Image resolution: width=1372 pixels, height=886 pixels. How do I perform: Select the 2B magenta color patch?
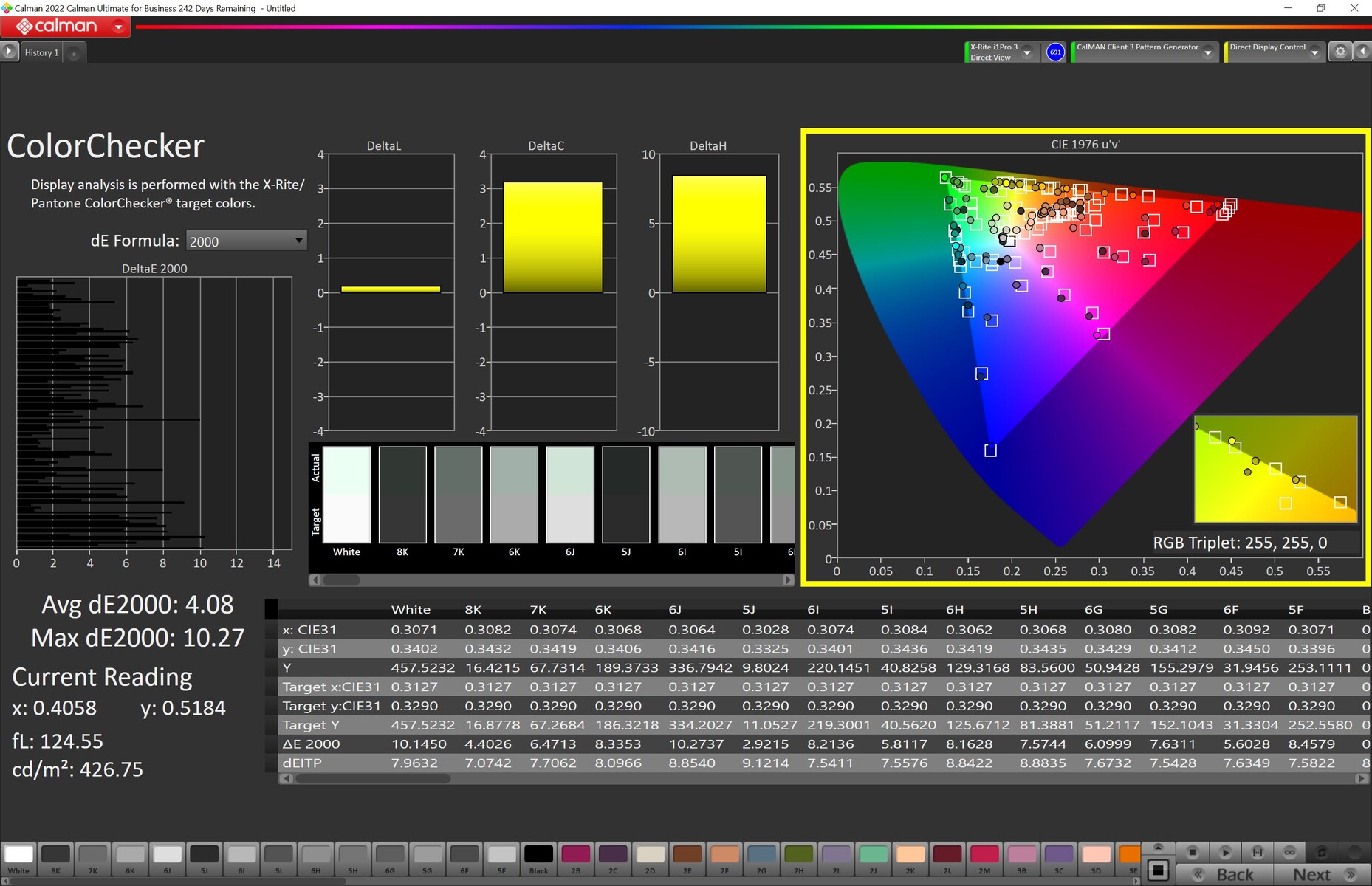tap(575, 855)
